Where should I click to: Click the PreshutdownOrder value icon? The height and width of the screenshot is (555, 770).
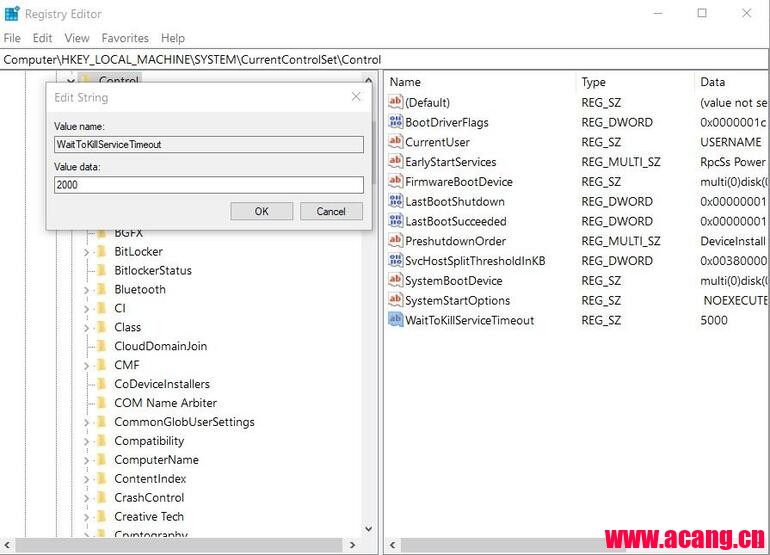[395, 241]
